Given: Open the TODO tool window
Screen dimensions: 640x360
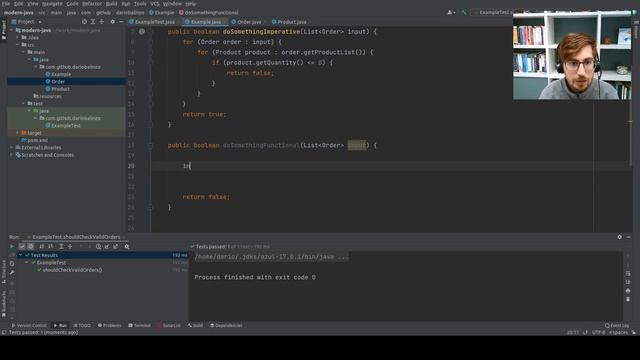Looking at the screenshot, I should 82,326.
